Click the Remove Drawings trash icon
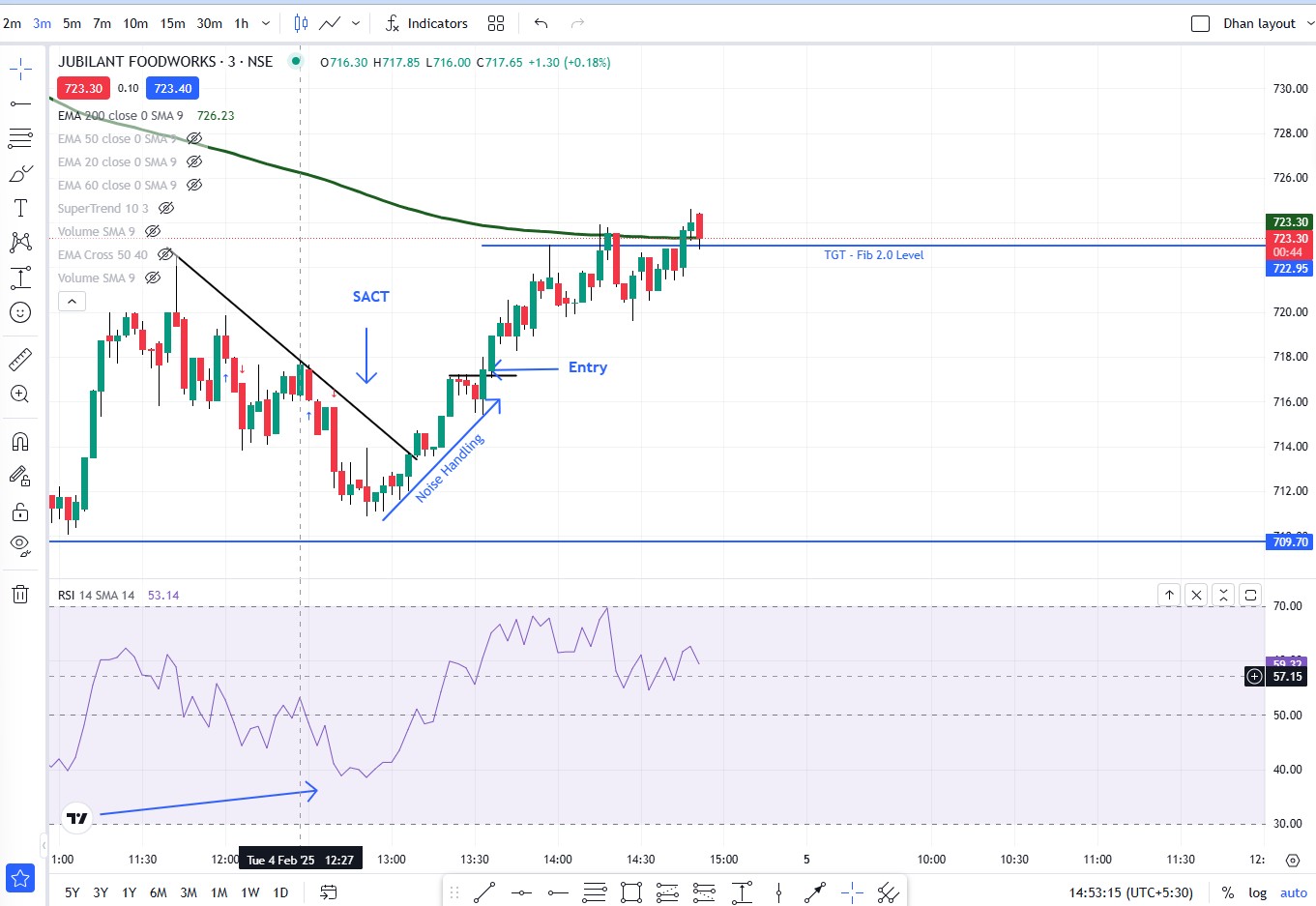The width and height of the screenshot is (1316, 906). pyautogui.click(x=19, y=594)
